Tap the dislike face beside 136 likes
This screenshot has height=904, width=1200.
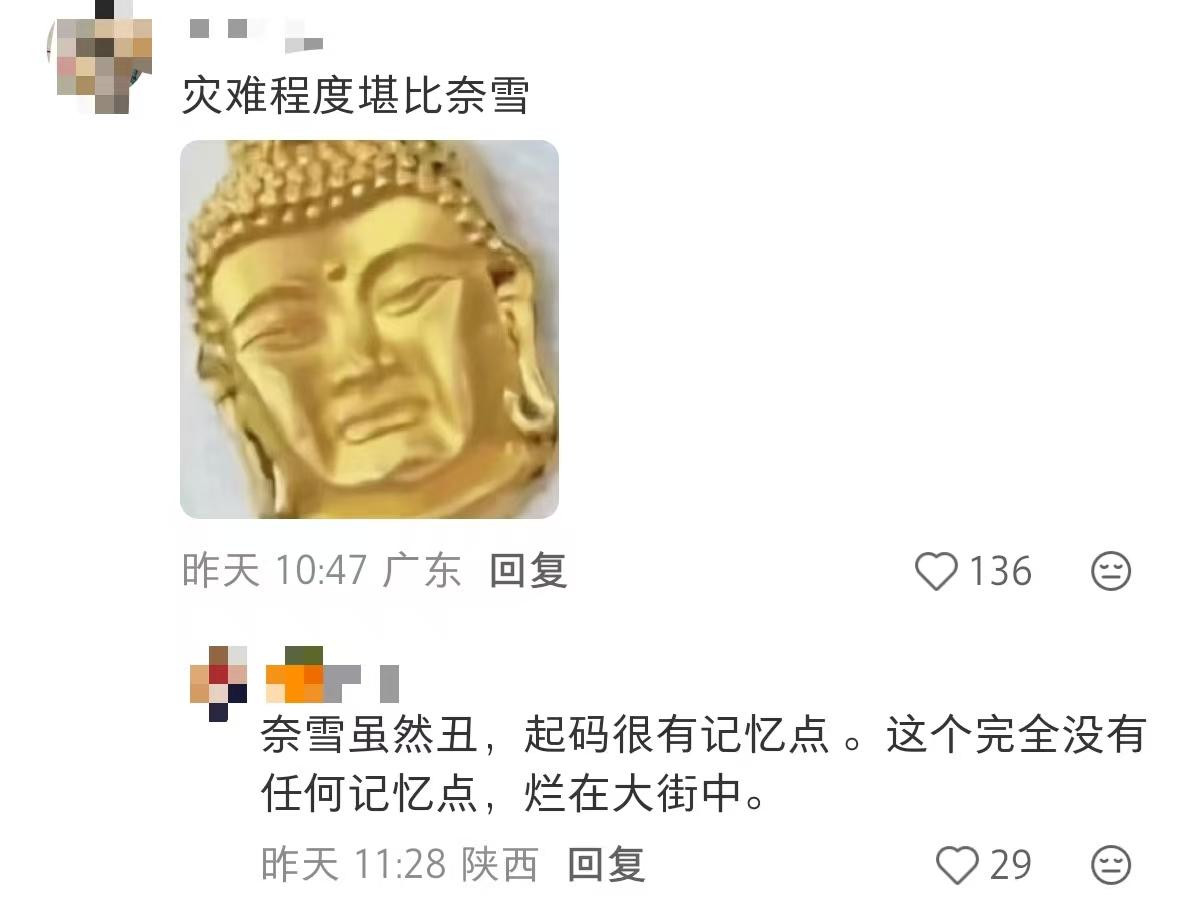(1110, 572)
